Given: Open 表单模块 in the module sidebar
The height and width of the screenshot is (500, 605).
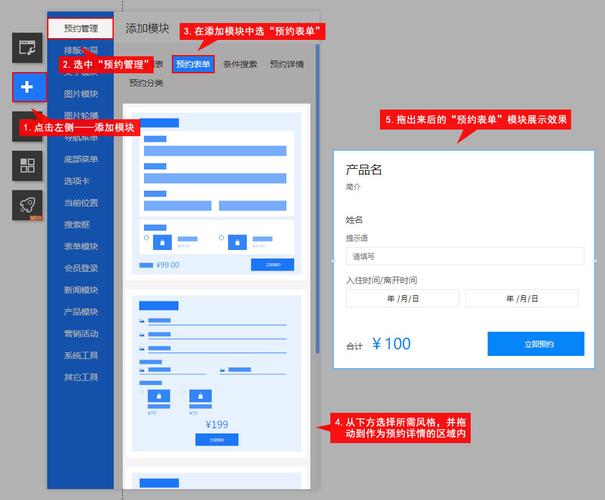Looking at the screenshot, I should point(81,246).
